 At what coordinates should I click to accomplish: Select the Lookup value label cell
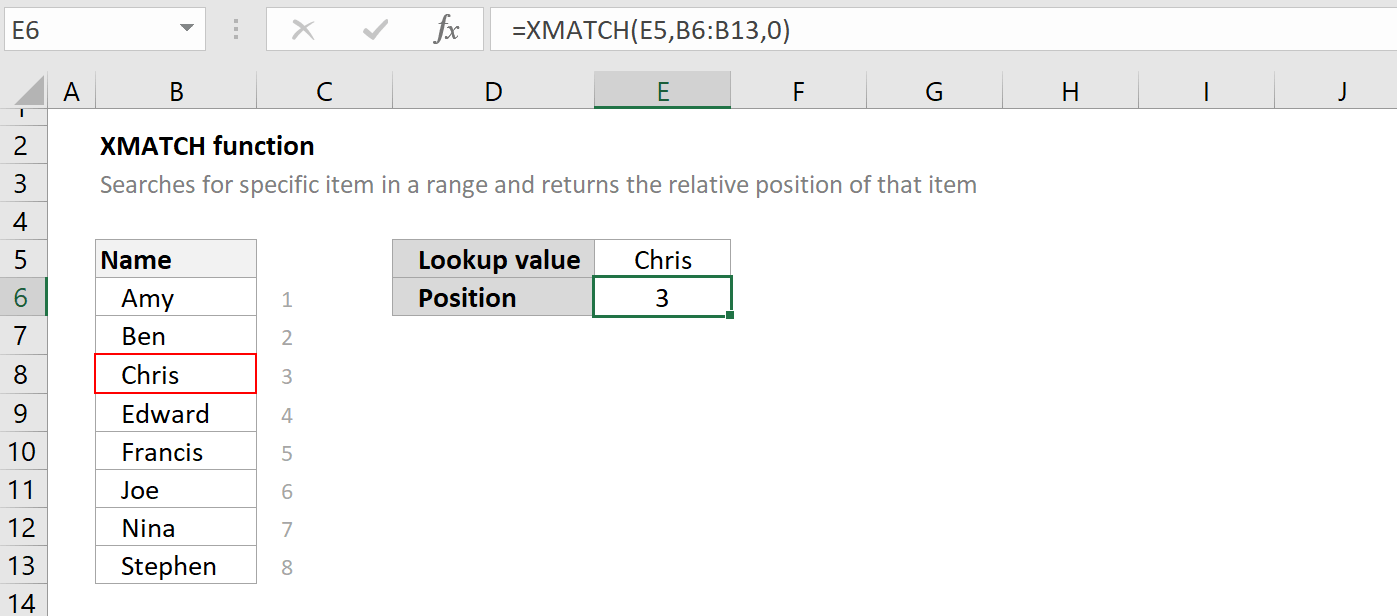click(x=492, y=258)
